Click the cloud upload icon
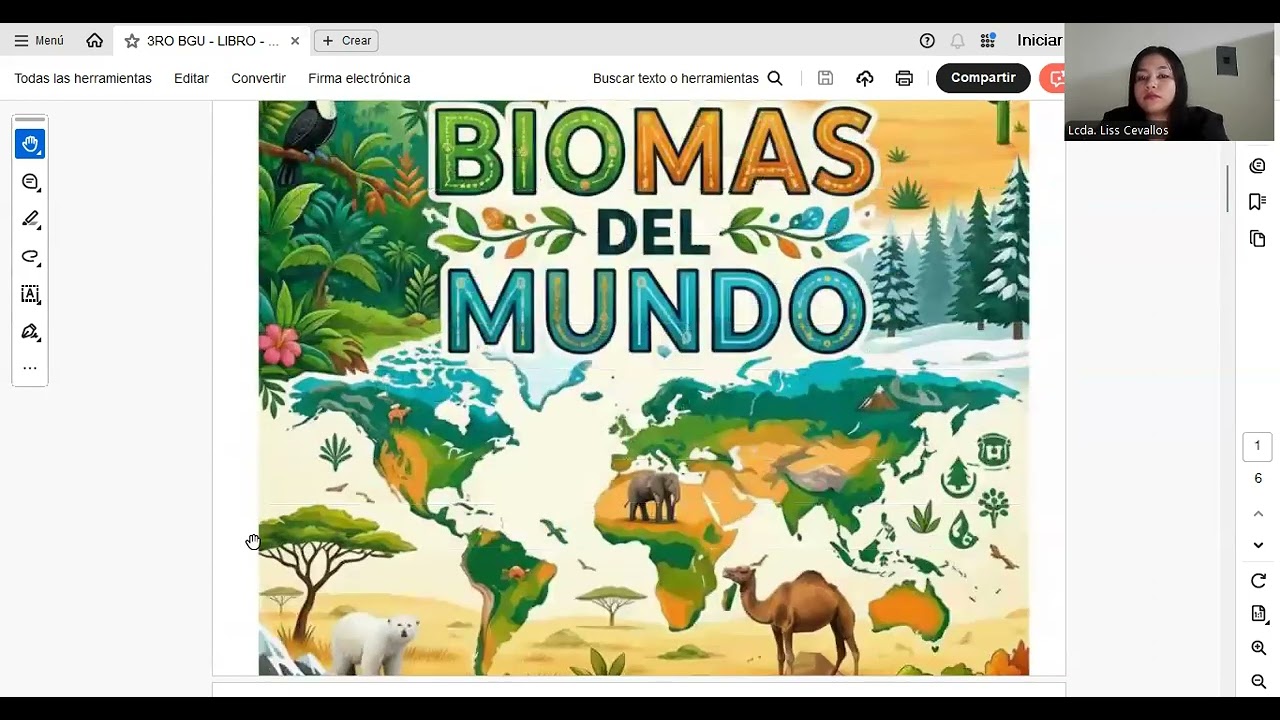The width and height of the screenshot is (1280, 720). (865, 78)
